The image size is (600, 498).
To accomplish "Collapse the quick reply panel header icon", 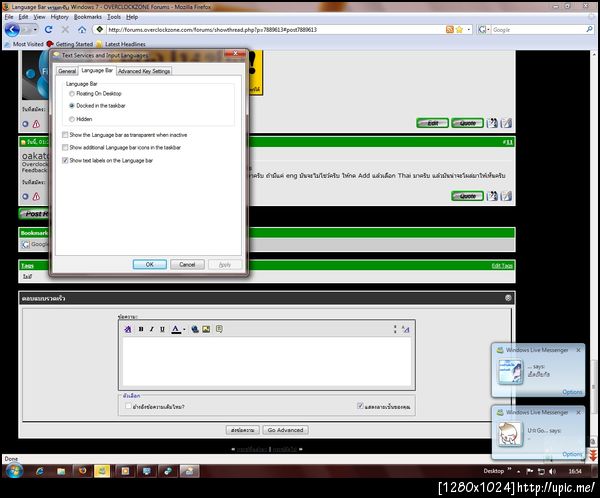I will click(x=508, y=298).
